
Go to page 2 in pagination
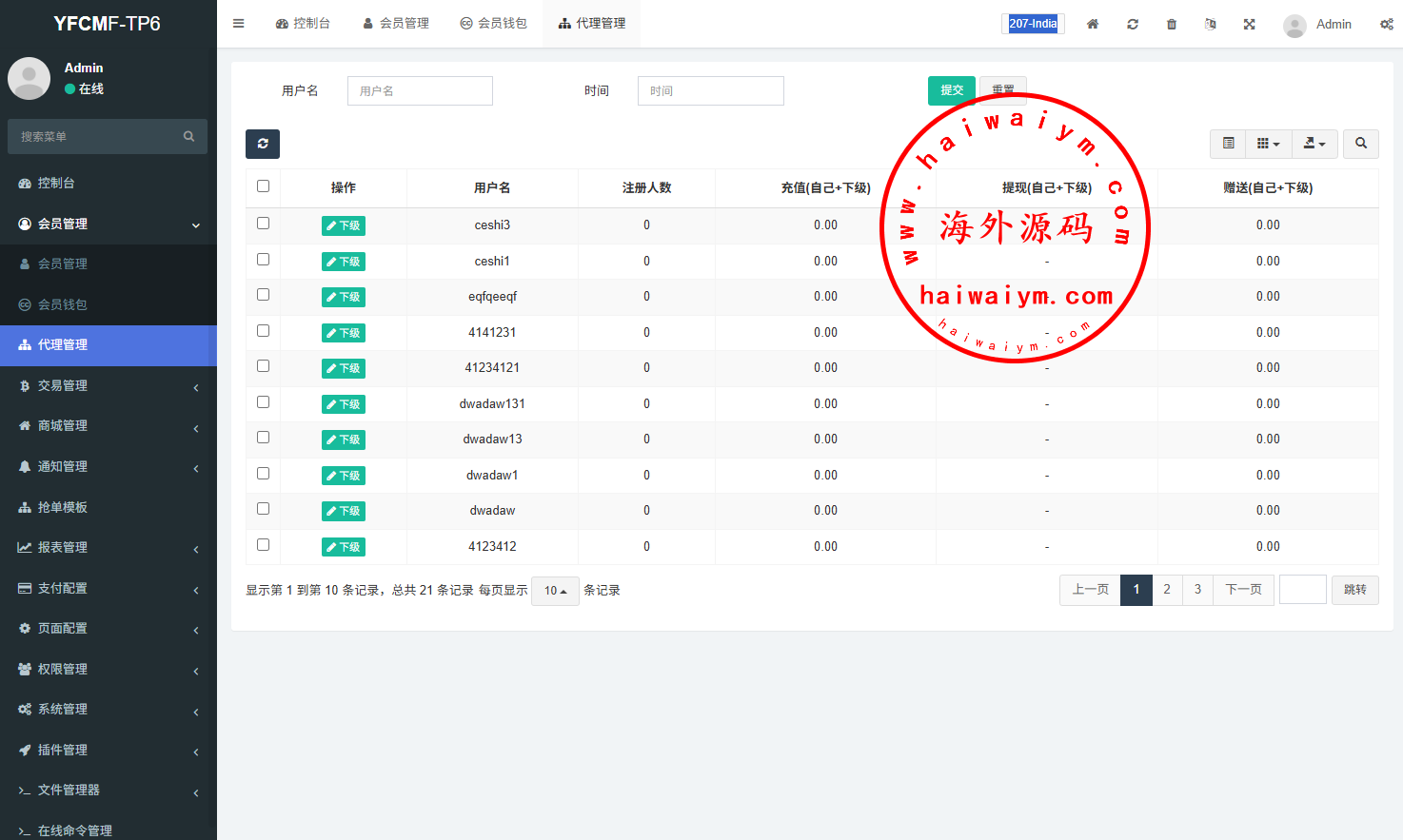[1167, 590]
